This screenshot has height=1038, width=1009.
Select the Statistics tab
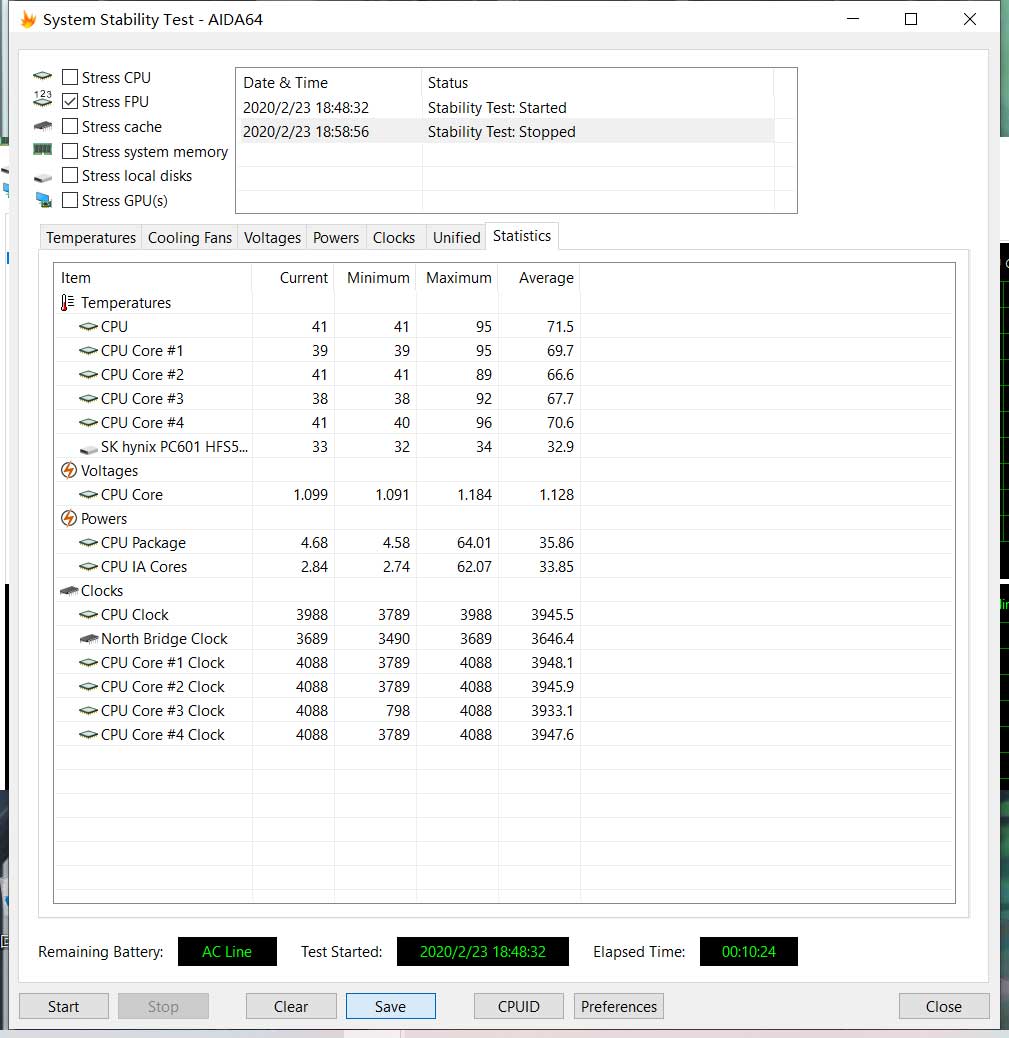coord(522,236)
